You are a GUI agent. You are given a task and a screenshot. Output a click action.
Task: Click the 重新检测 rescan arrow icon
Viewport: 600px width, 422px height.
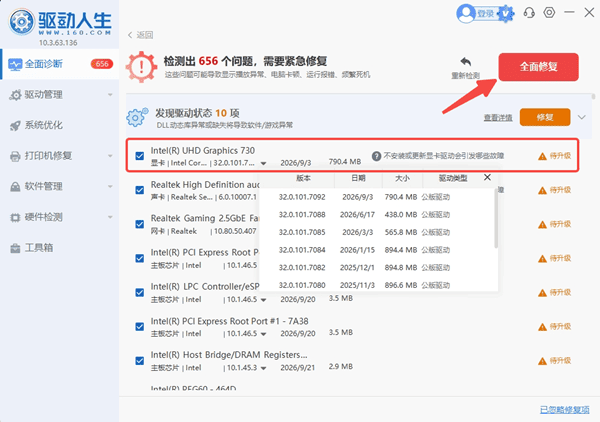[466, 62]
